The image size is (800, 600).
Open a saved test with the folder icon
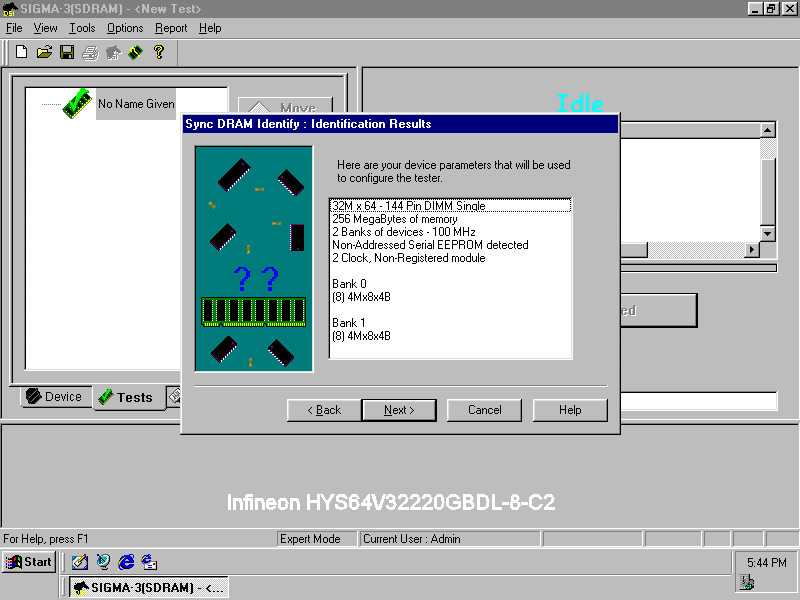coord(44,53)
